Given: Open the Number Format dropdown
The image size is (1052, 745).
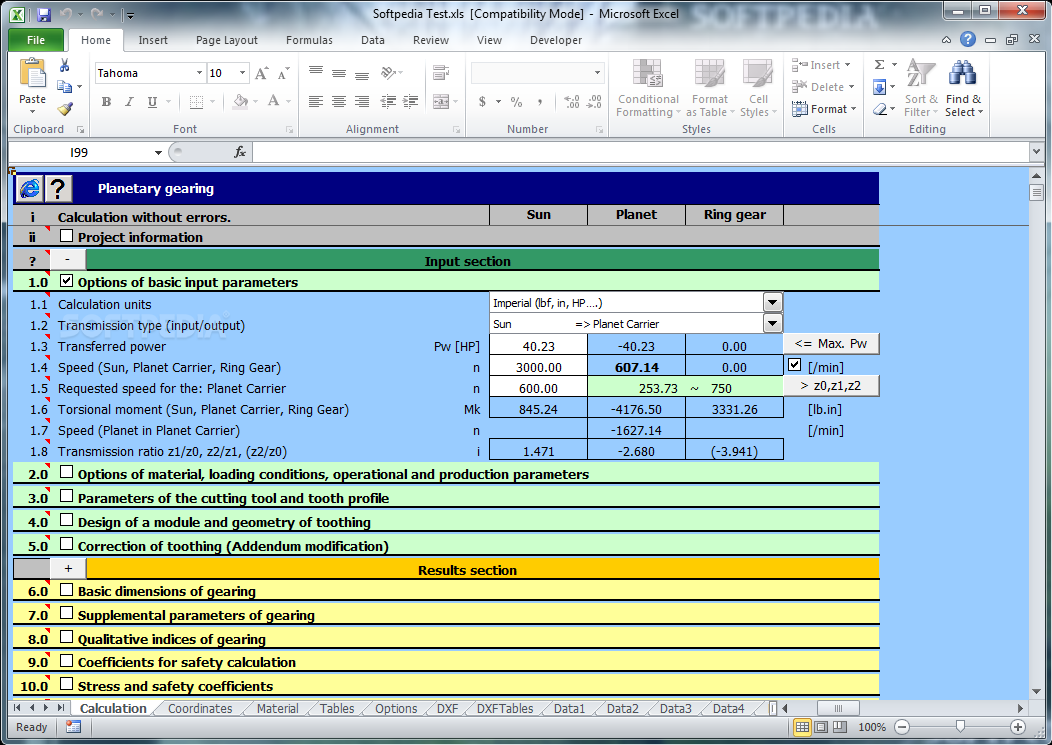Looking at the screenshot, I should (596, 72).
